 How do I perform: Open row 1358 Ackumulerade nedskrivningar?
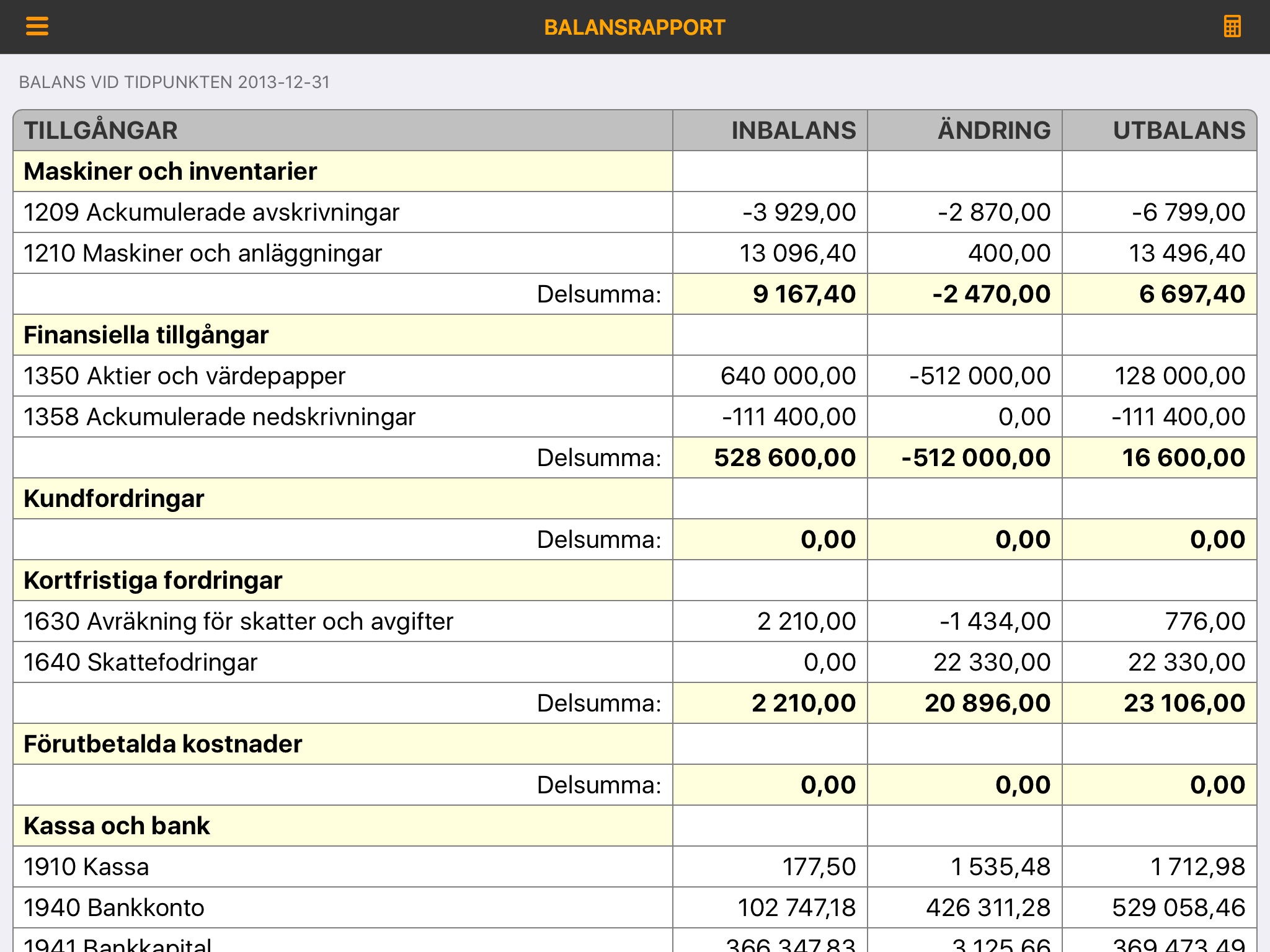[x=635, y=416]
